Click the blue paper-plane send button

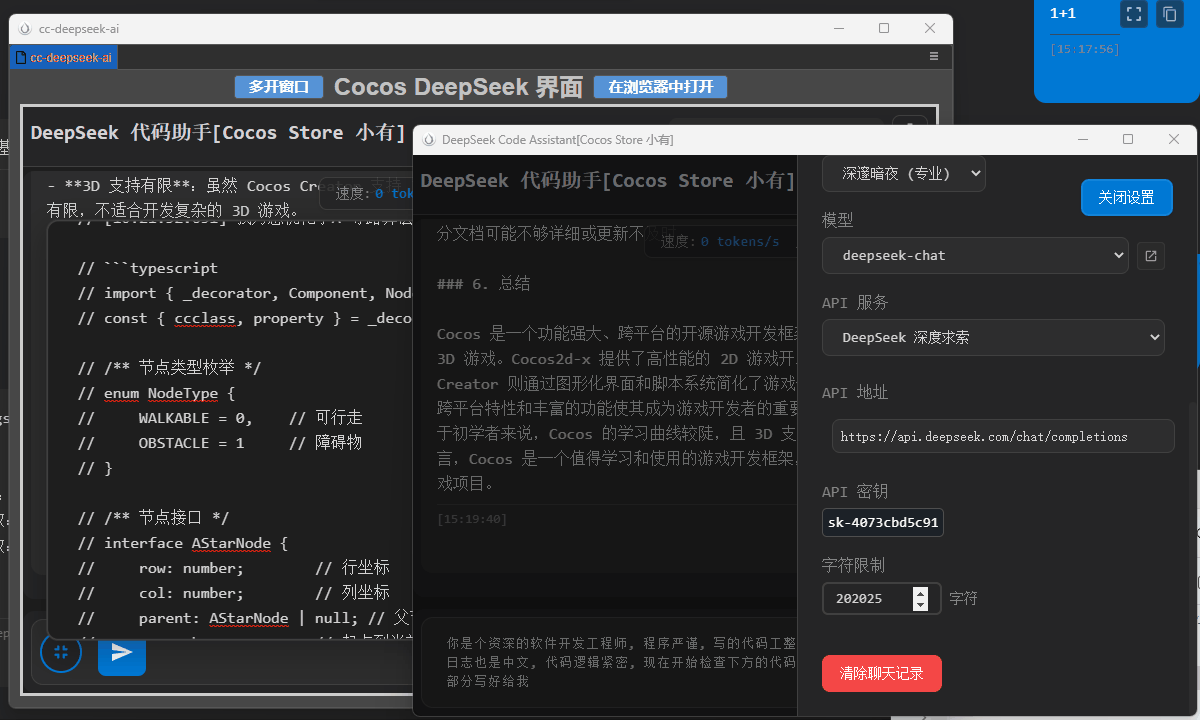(x=122, y=652)
